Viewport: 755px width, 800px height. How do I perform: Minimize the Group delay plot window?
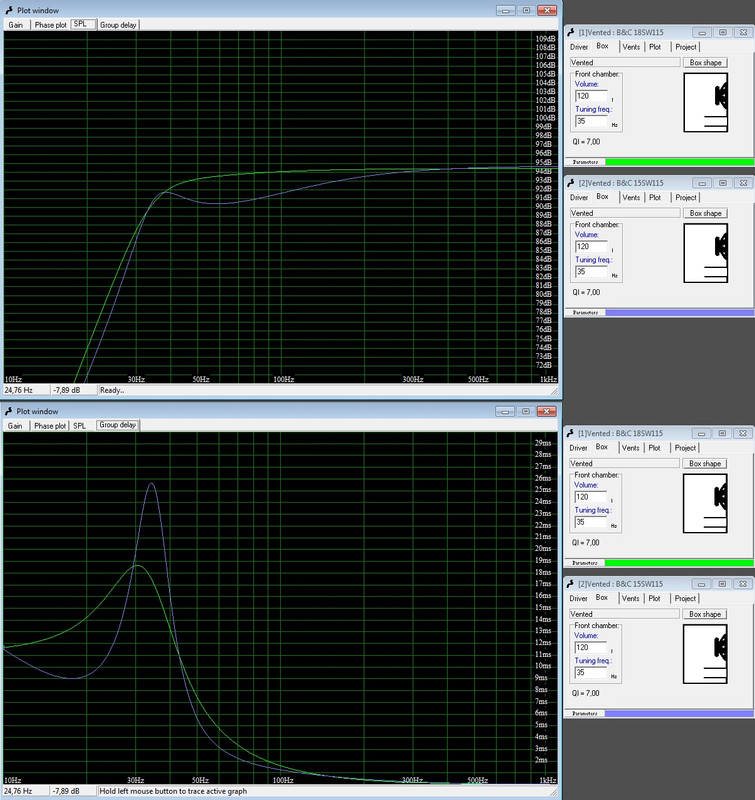point(505,411)
